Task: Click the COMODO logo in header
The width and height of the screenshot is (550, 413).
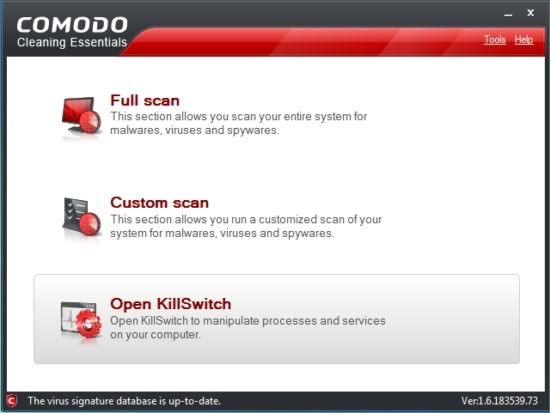Action: (72, 25)
